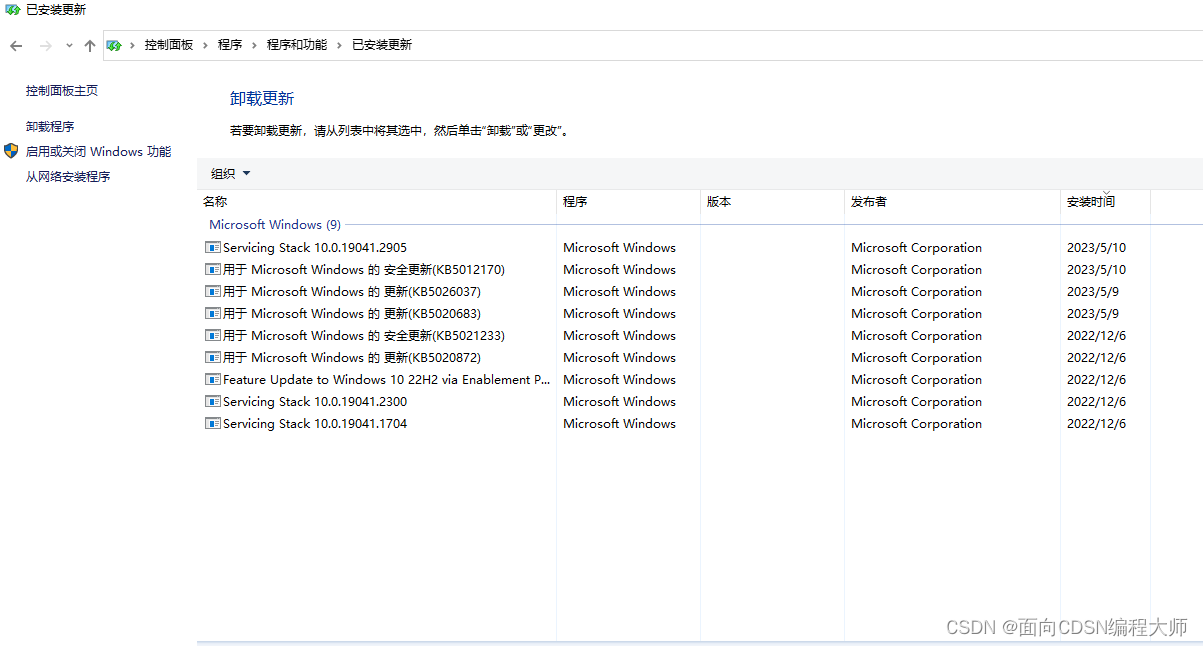Click the 2023/5/10 date of KB5012170 row
Viewport: 1203px width, 646px height.
(1096, 269)
